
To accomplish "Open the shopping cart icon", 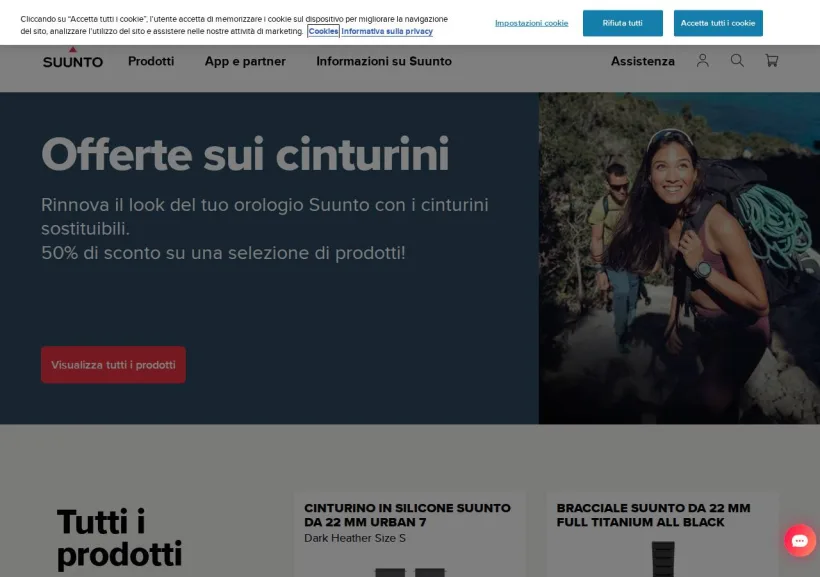I will [x=771, y=61].
